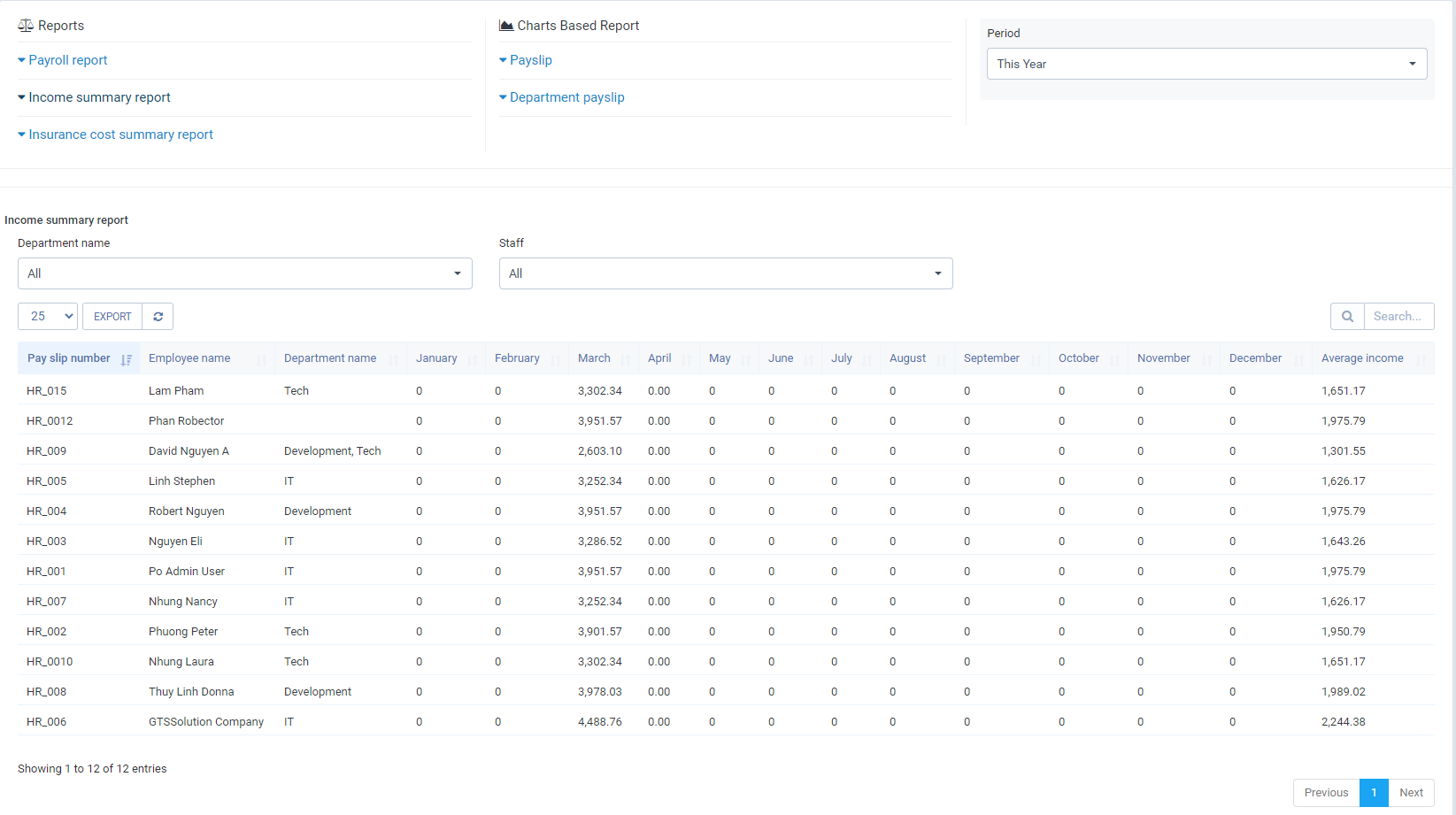Image resolution: width=1456 pixels, height=815 pixels.
Task: Click the Reports balance scale icon
Action: pos(26,26)
